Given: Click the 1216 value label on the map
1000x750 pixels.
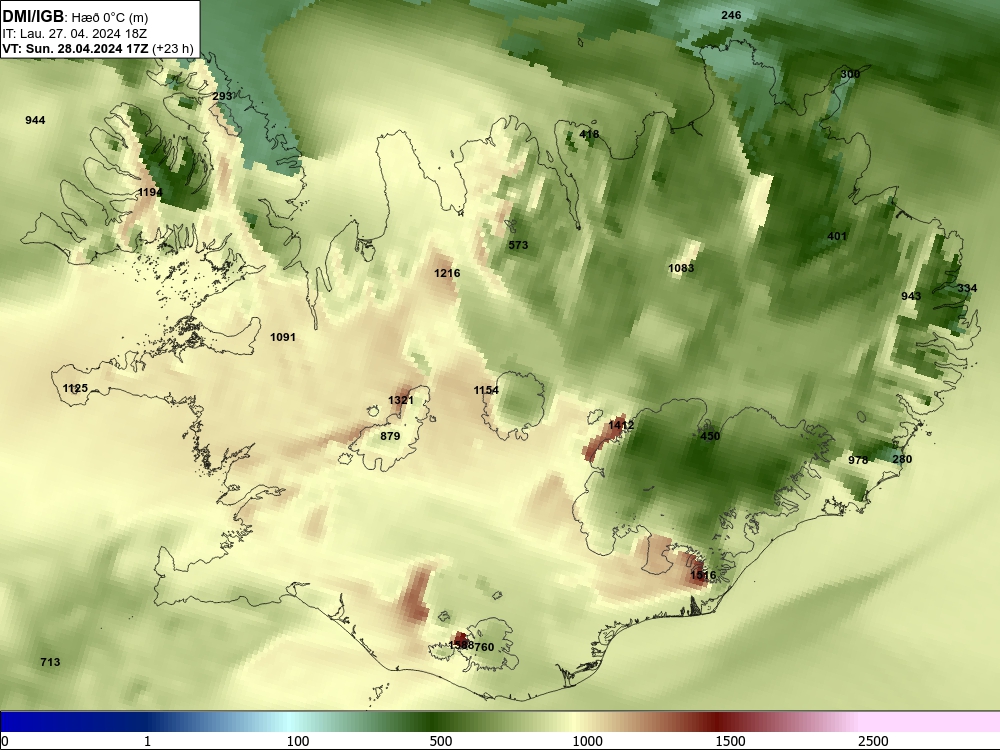Looking at the screenshot, I should click(x=447, y=273).
